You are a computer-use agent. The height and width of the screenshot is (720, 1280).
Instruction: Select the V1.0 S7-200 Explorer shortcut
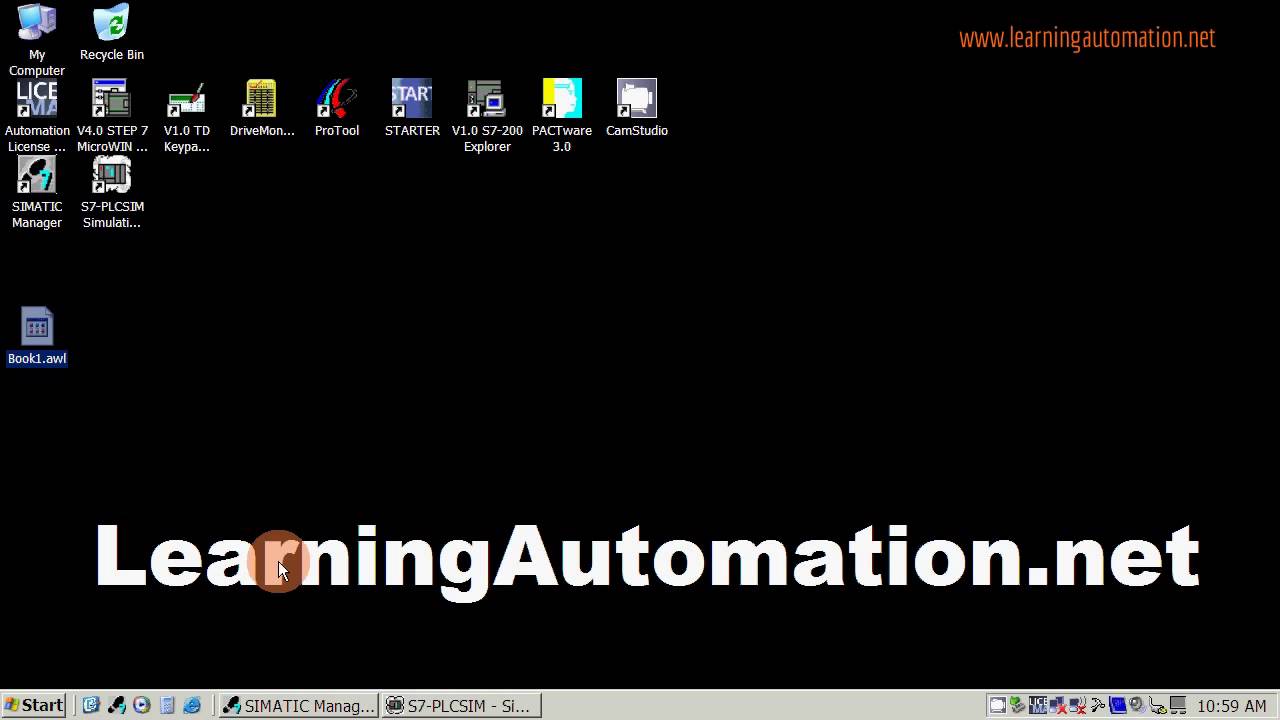click(487, 116)
